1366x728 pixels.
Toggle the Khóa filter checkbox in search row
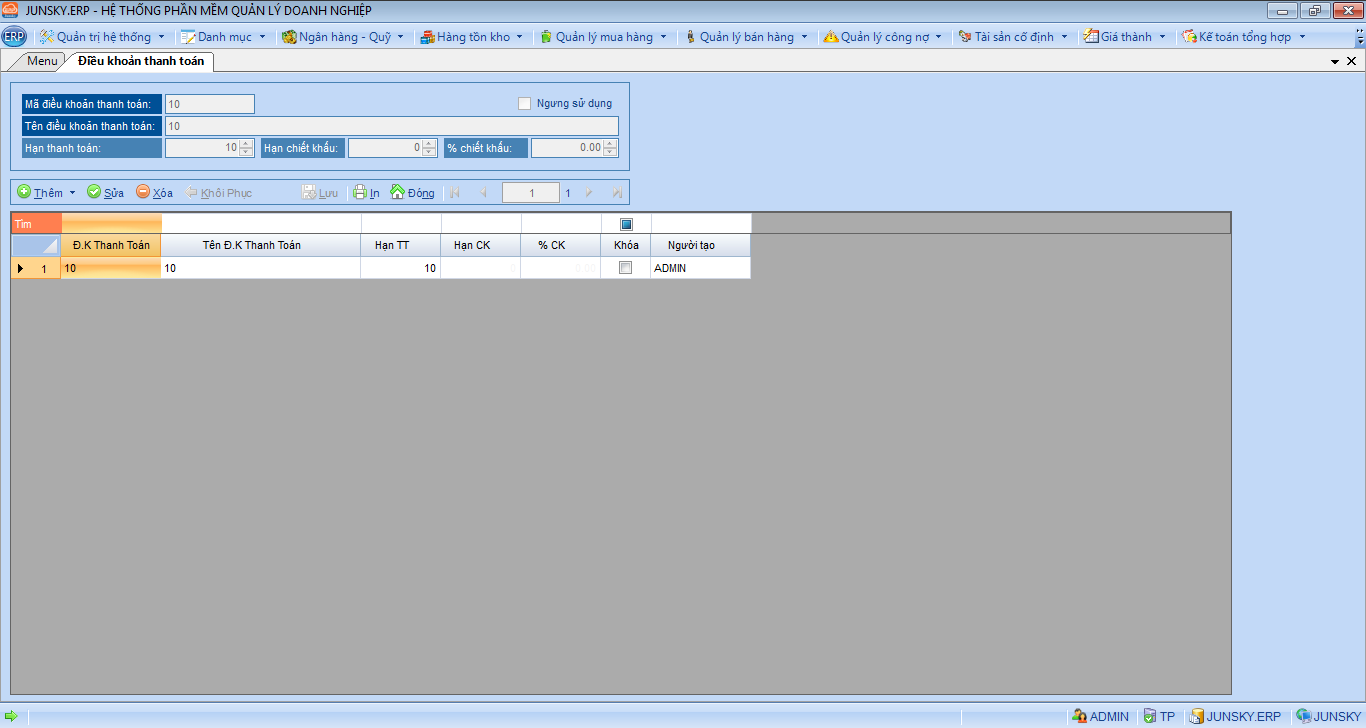tap(626, 224)
